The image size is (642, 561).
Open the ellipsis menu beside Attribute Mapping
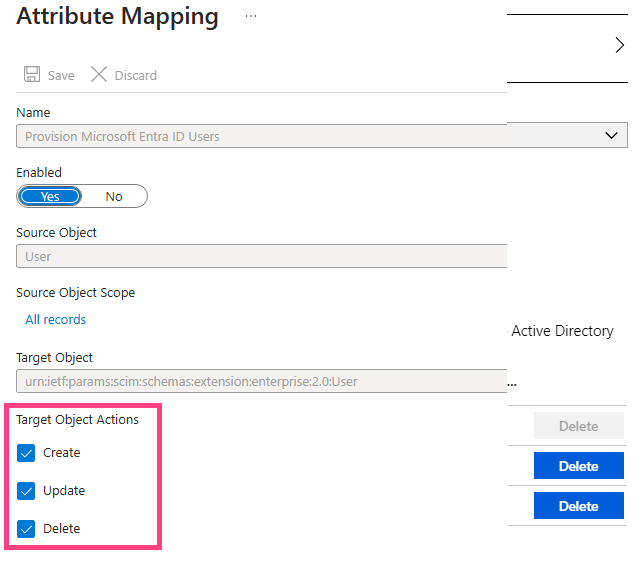[x=251, y=16]
